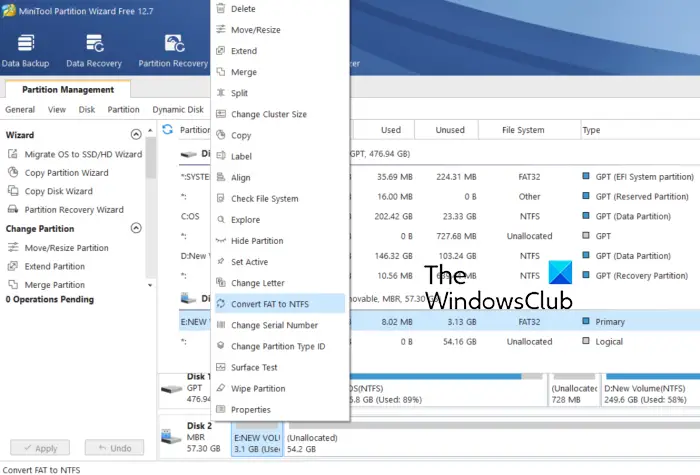Click the sidebar down scroll arrow
This screenshot has width=700, height=475.
(150, 285)
